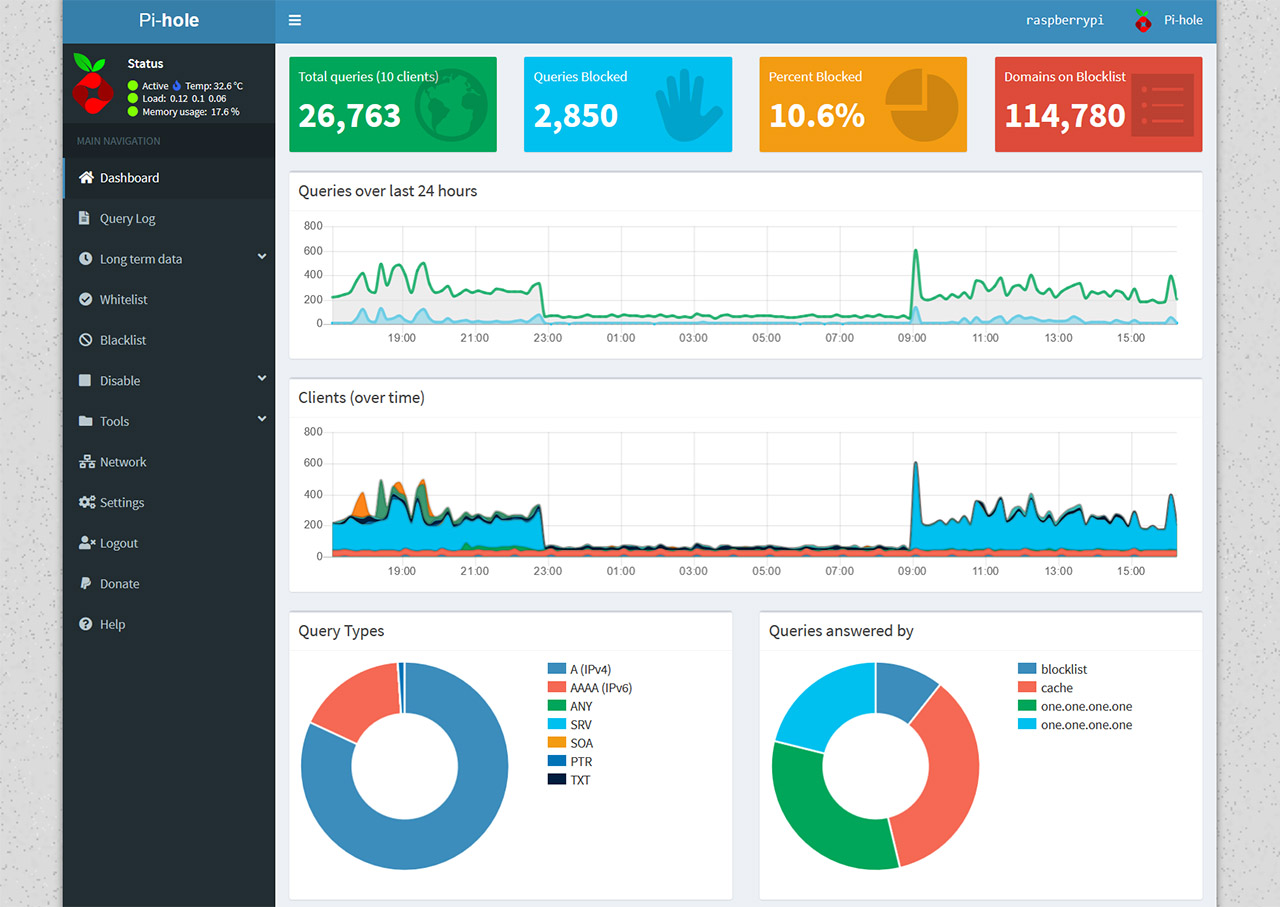The height and width of the screenshot is (907, 1280).
Task: Click the AAAA (IPv6) legend color swatch
Action: click(557, 688)
